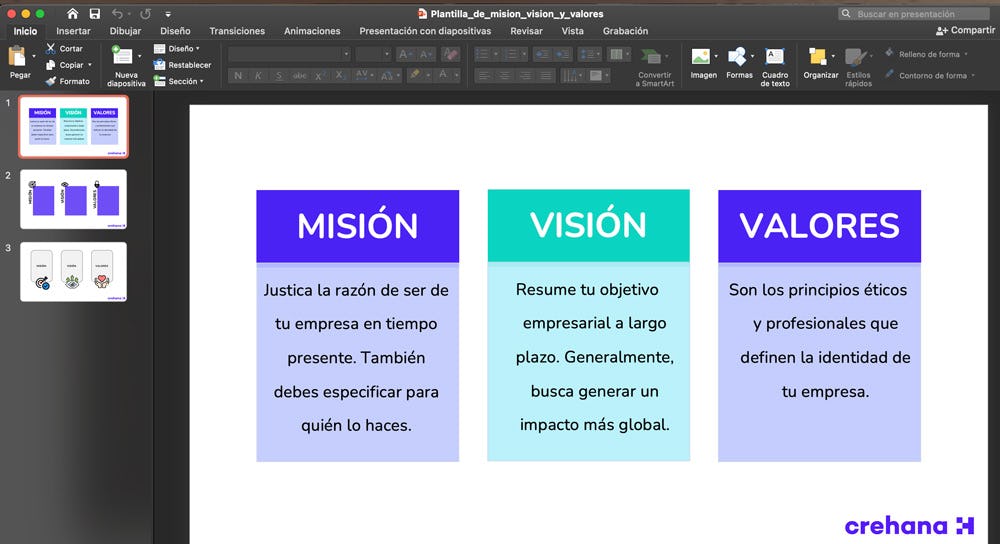Open line spacing options
Screen dimensions: 1000x544
[x=589, y=55]
